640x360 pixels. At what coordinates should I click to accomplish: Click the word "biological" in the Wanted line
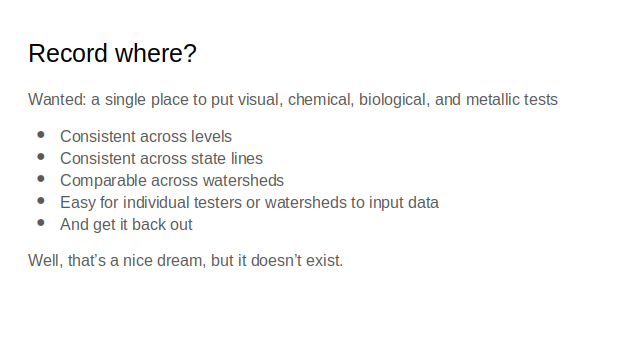(394, 100)
